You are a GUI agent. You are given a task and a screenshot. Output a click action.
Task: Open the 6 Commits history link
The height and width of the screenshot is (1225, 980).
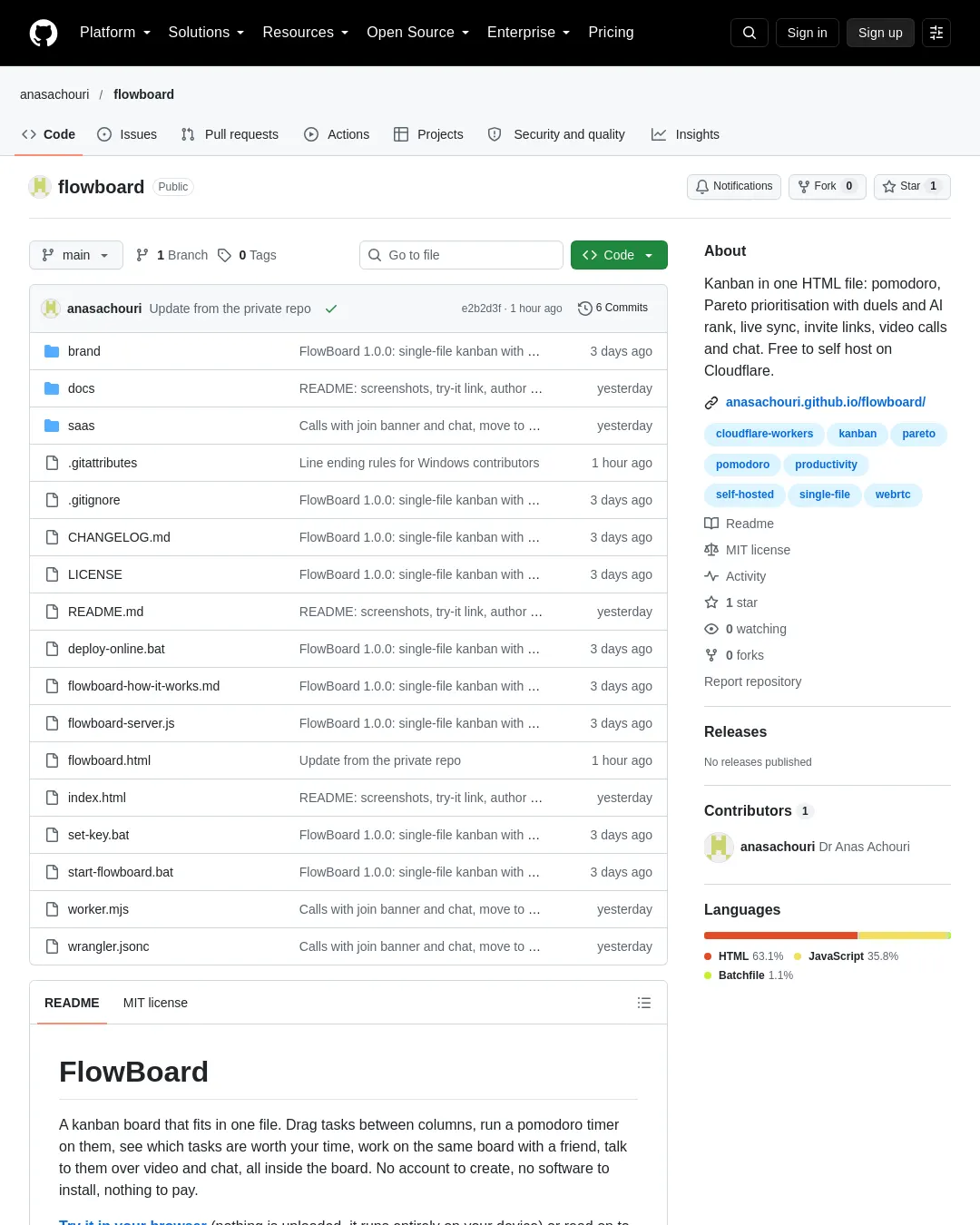tap(613, 308)
